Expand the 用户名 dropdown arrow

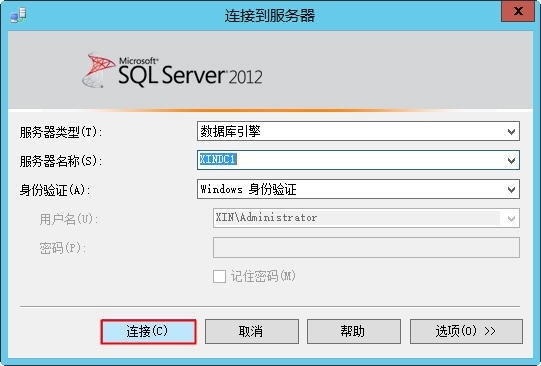[511, 218]
